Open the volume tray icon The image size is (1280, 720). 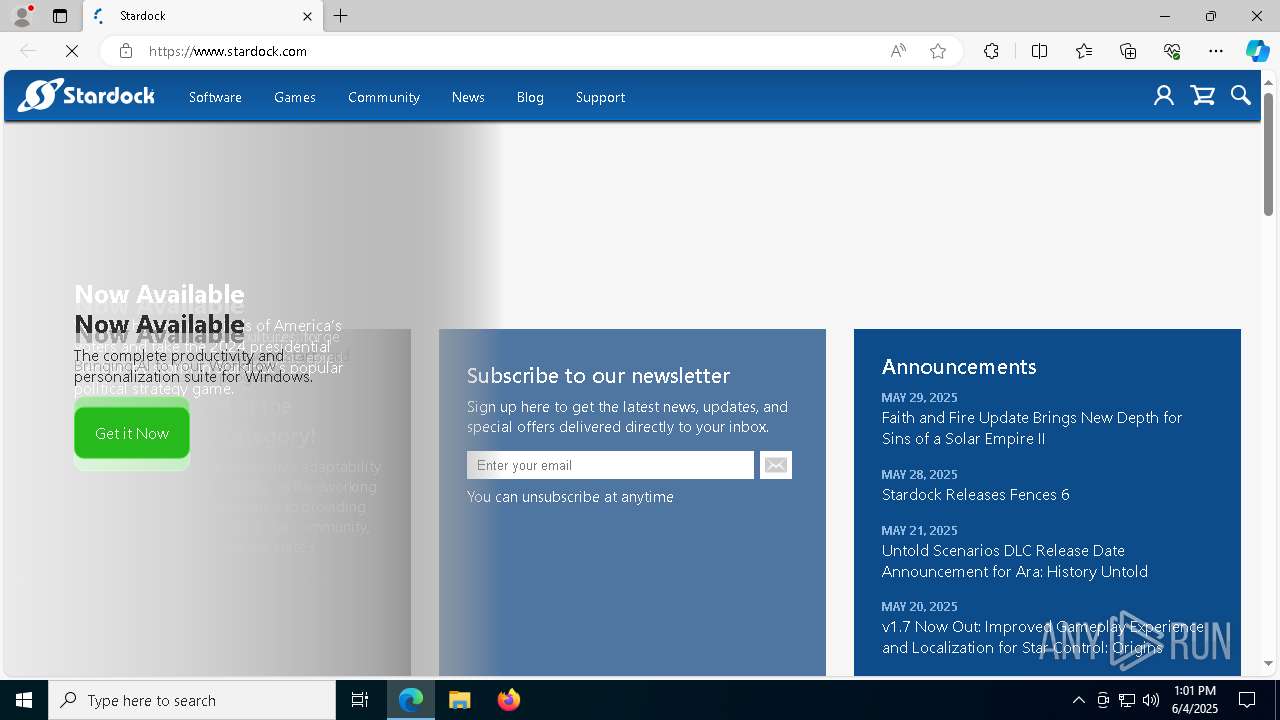[1151, 700]
